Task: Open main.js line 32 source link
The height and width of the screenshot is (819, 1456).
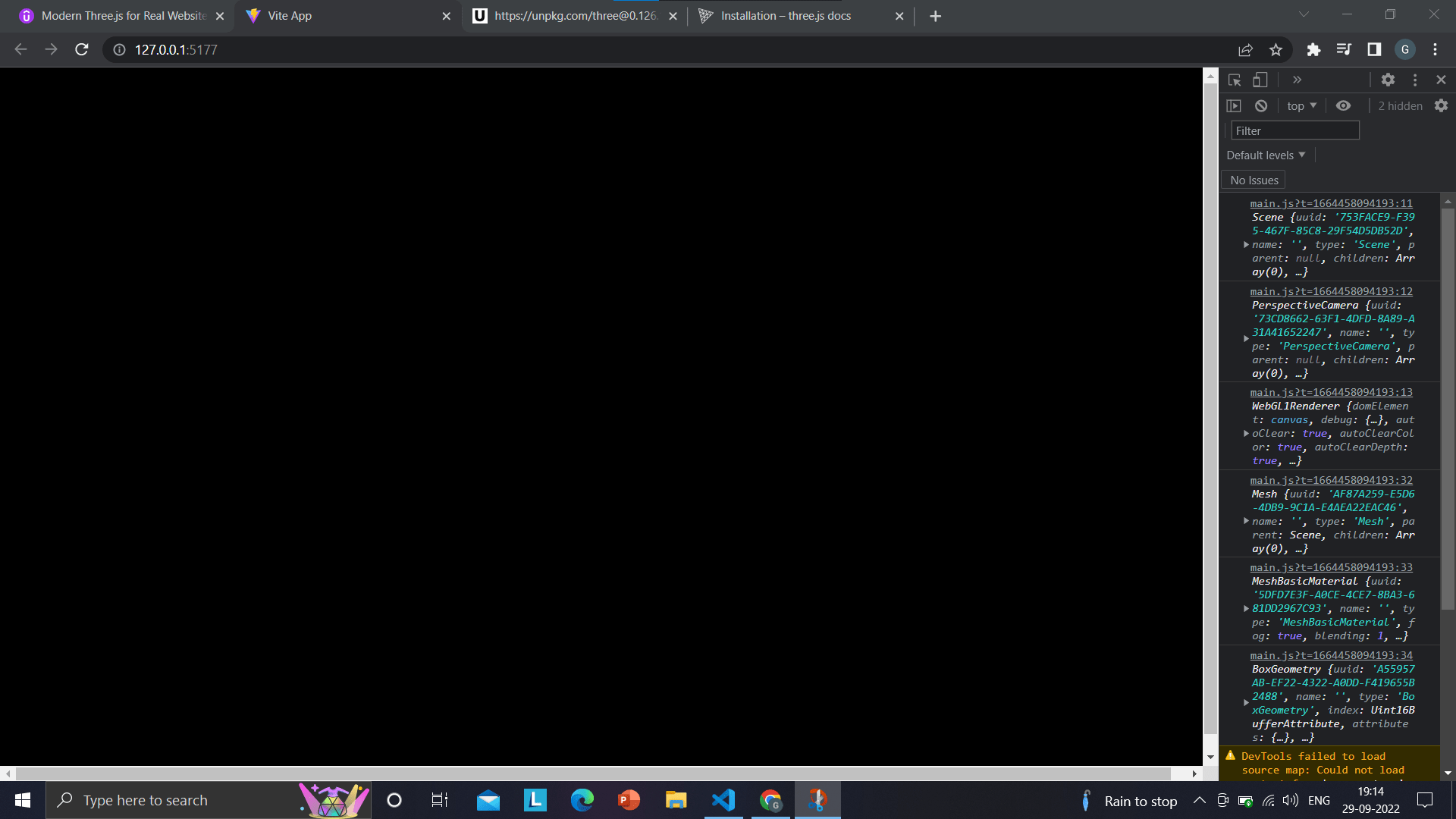Action: point(1331,480)
